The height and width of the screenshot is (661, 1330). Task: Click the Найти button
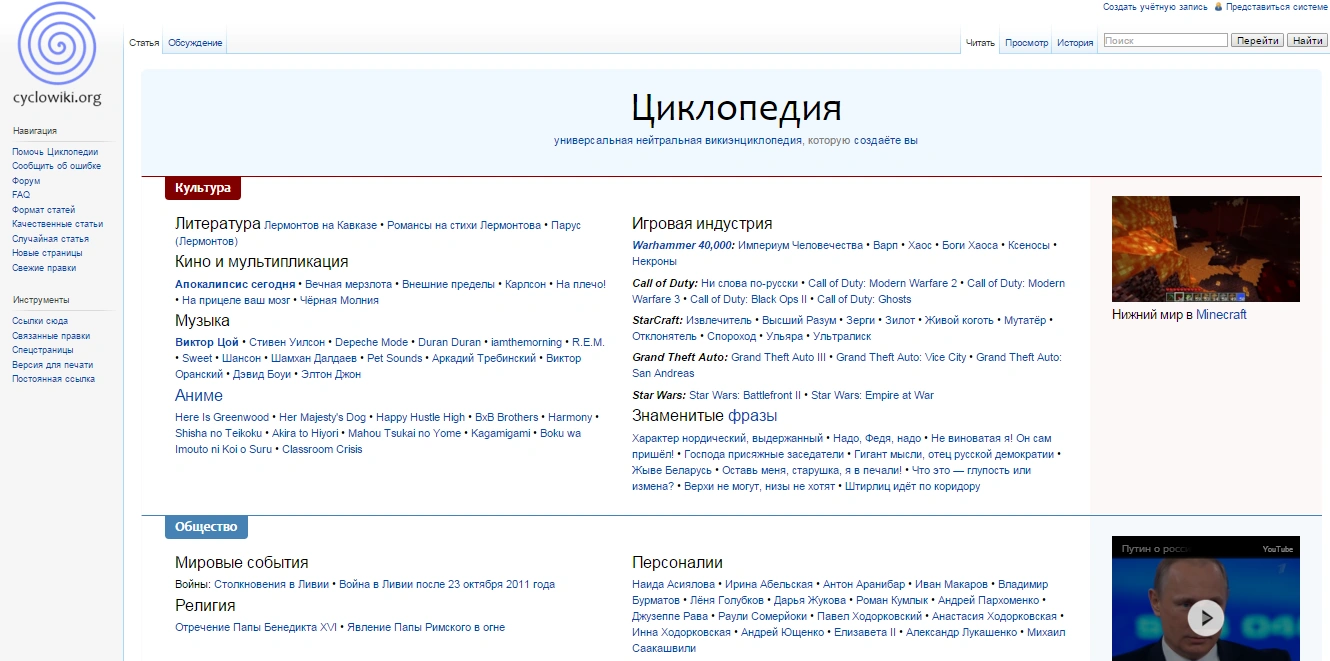(1307, 41)
